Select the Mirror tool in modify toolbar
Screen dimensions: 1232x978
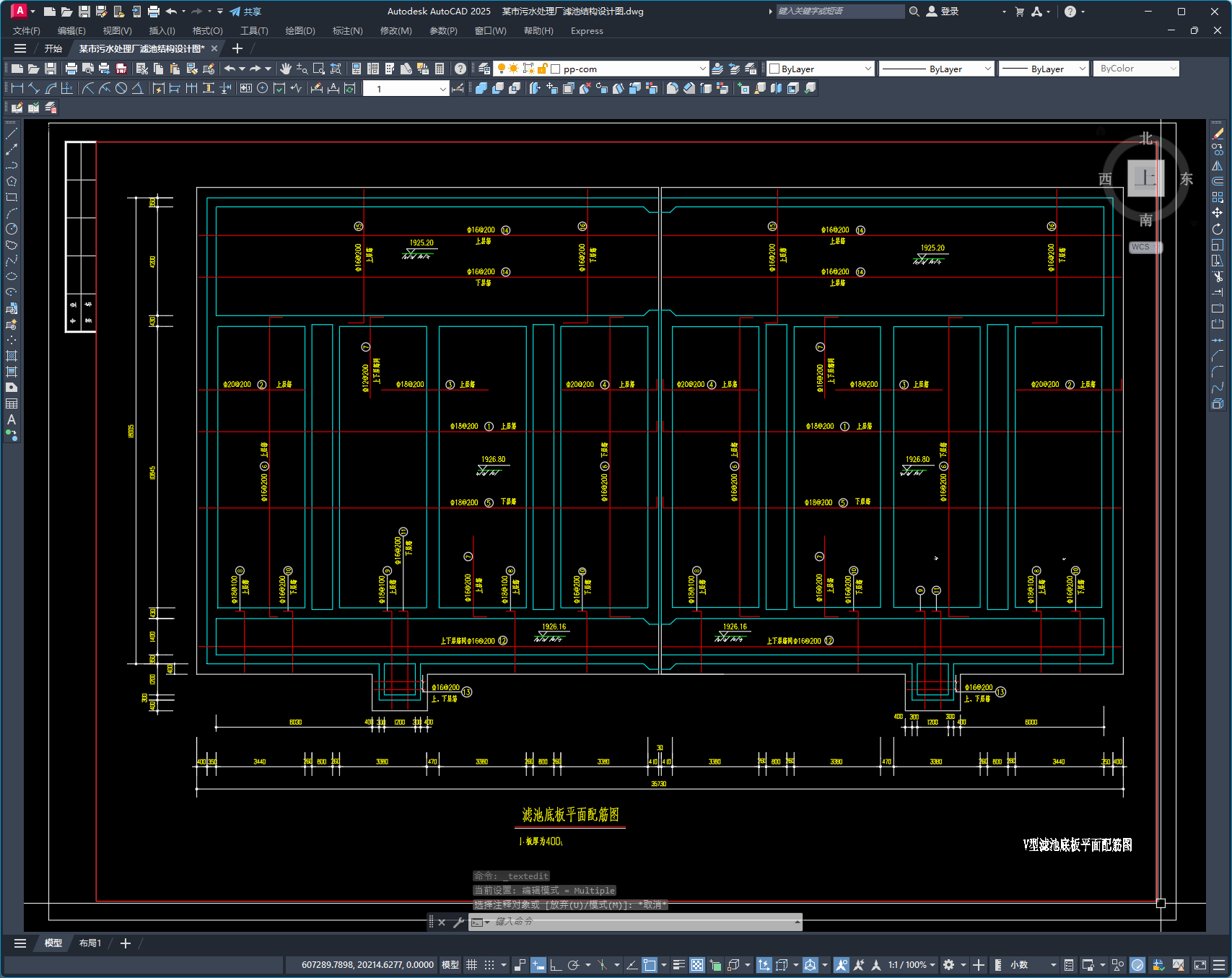click(1218, 165)
